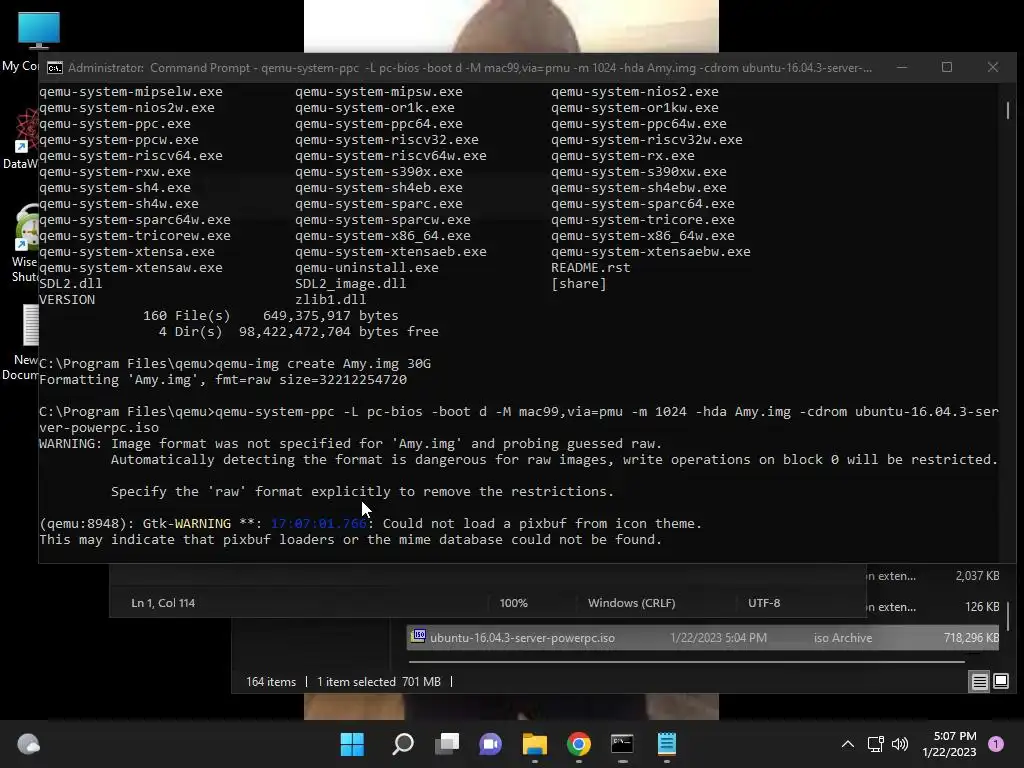1024x768 pixels.
Task: Switch to Command Prompt taskbar icon
Action: coord(622,744)
